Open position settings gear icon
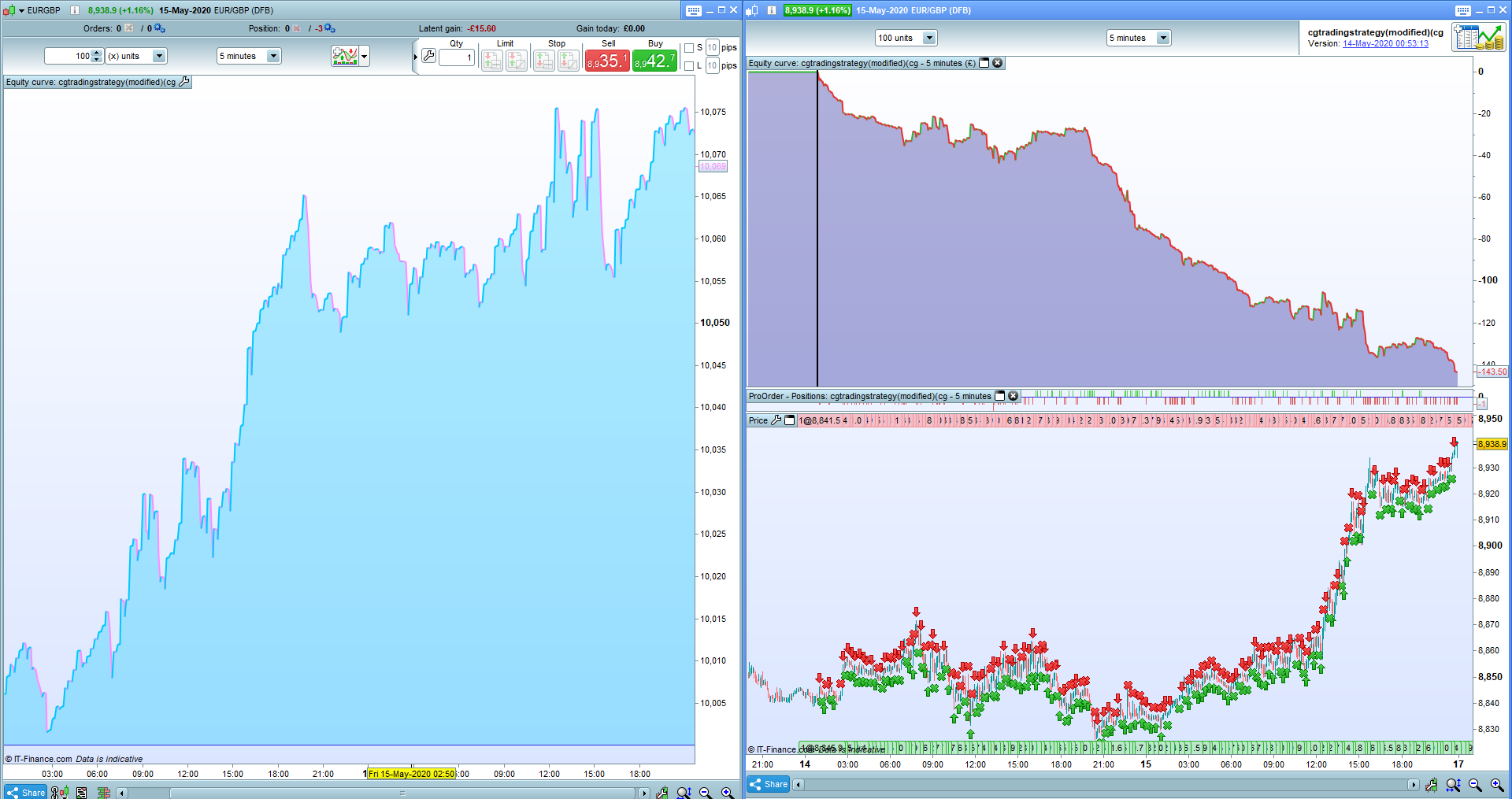This screenshot has height=799, width=1512. coord(329,28)
